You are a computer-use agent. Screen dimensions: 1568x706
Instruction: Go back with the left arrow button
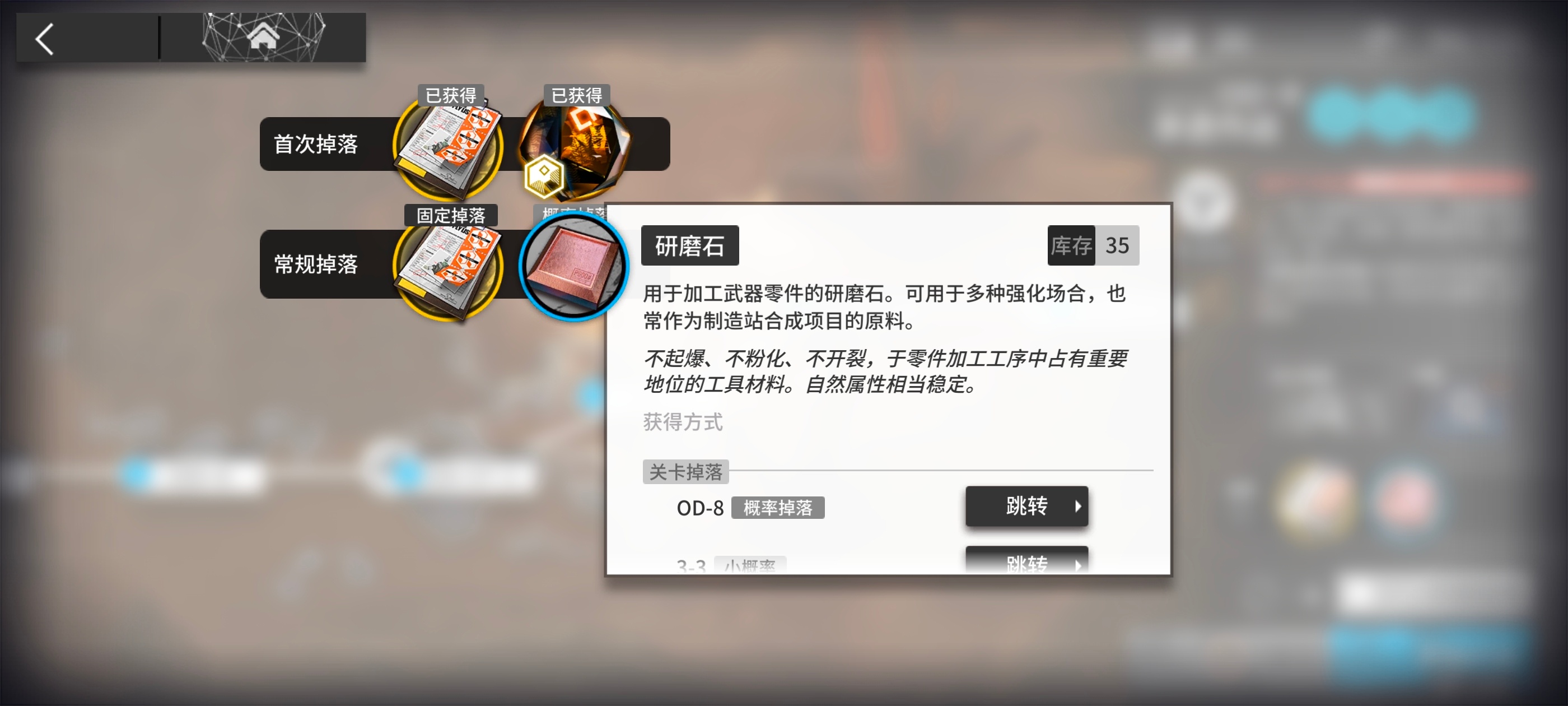coord(45,39)
